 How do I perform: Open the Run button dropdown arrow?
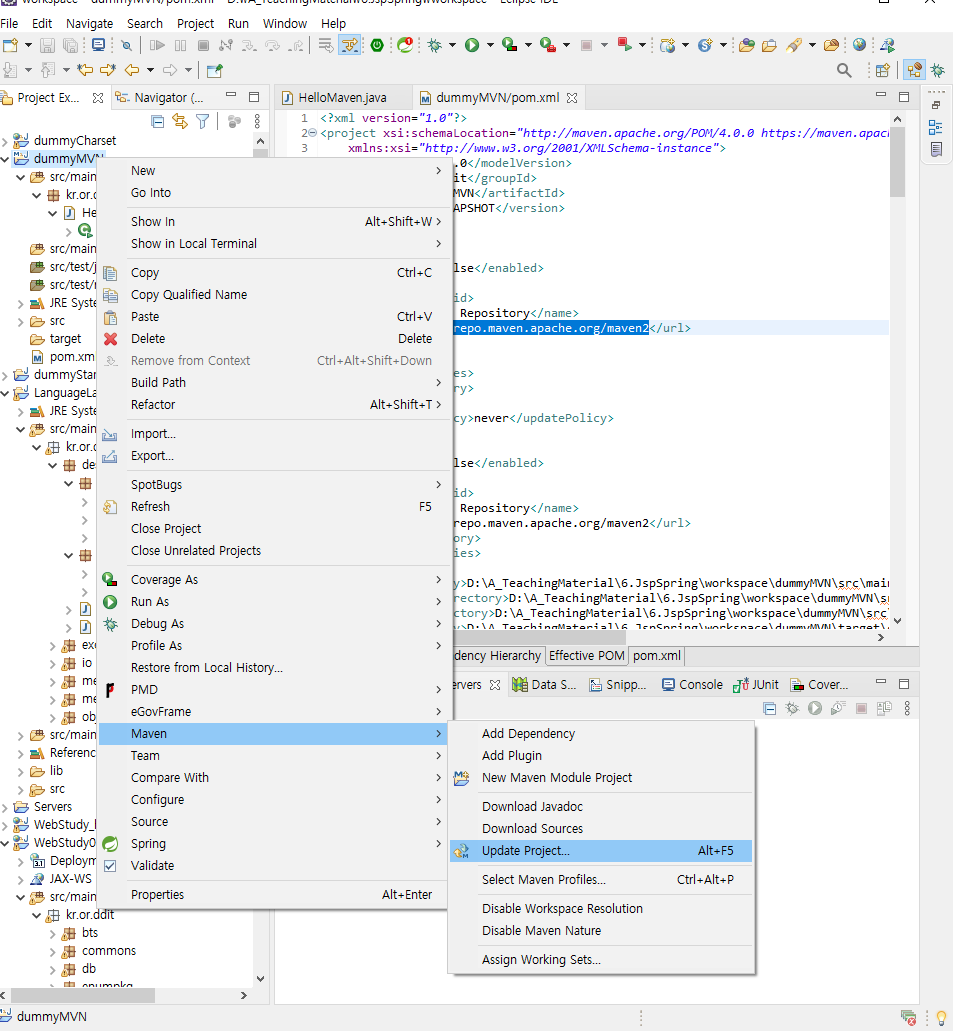[x=490, y=45]
